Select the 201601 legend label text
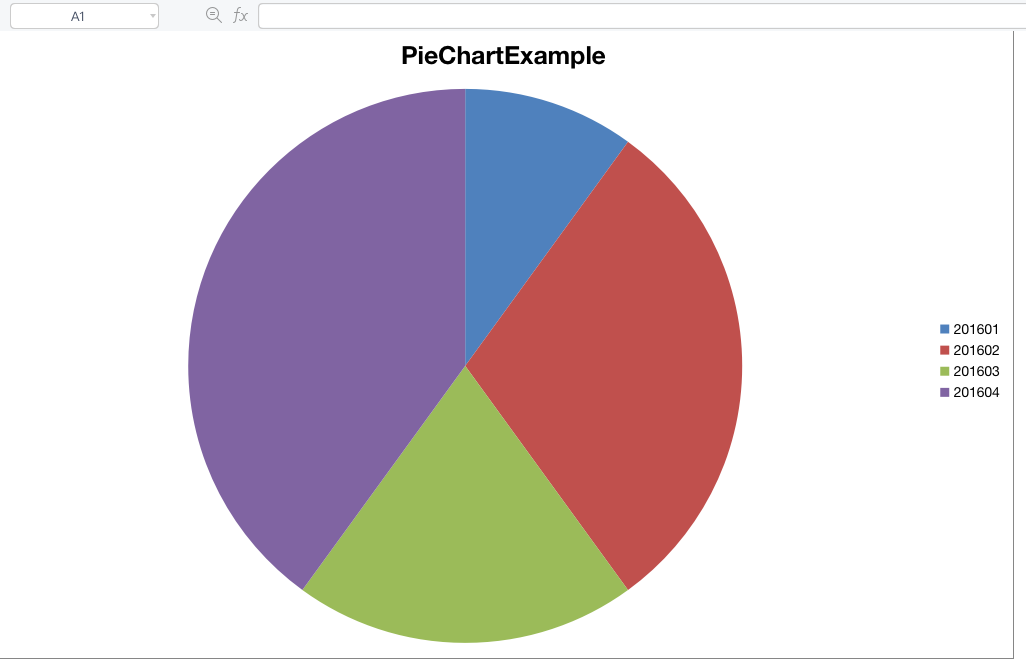1026x672 pixels. coord(976,329)
